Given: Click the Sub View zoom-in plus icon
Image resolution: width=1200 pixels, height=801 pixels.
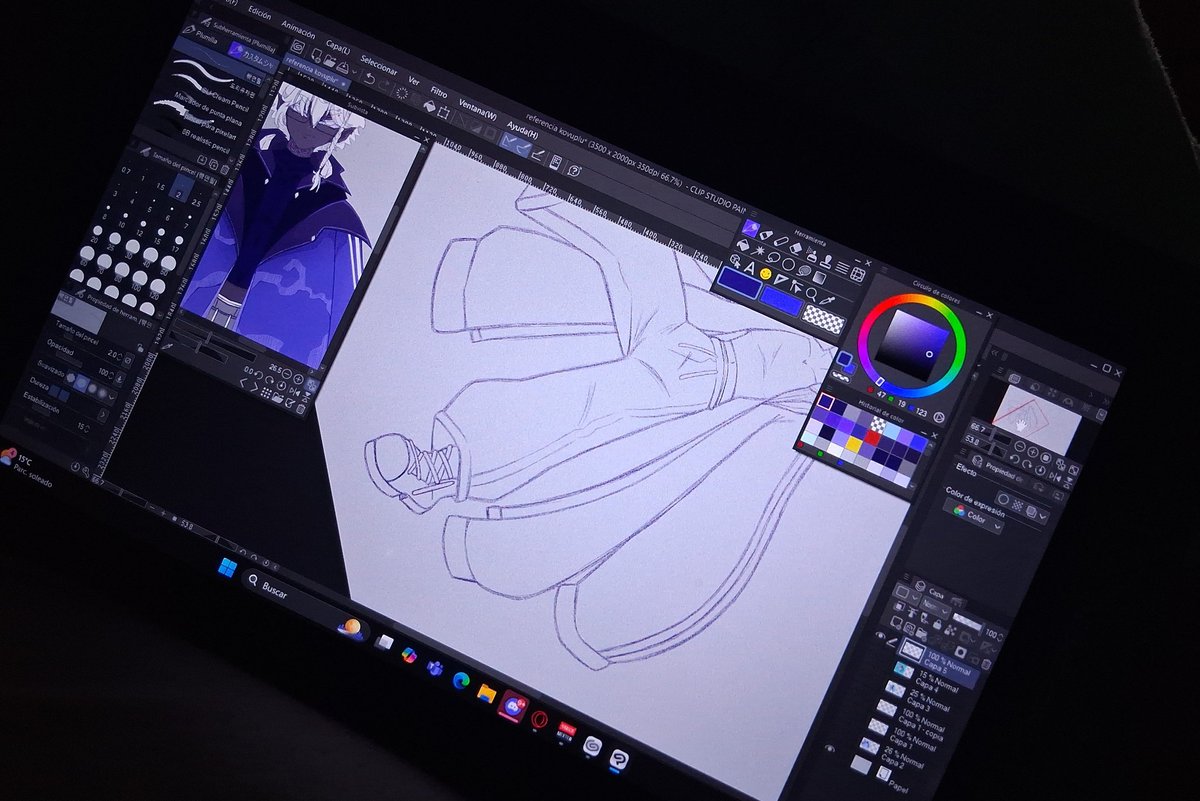Looking at the screenshot, I should tap(298, 379).
